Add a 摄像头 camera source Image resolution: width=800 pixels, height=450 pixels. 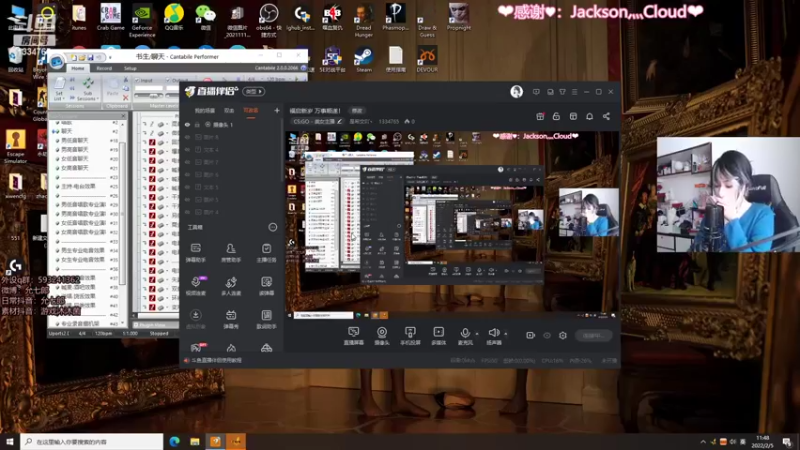382,336
